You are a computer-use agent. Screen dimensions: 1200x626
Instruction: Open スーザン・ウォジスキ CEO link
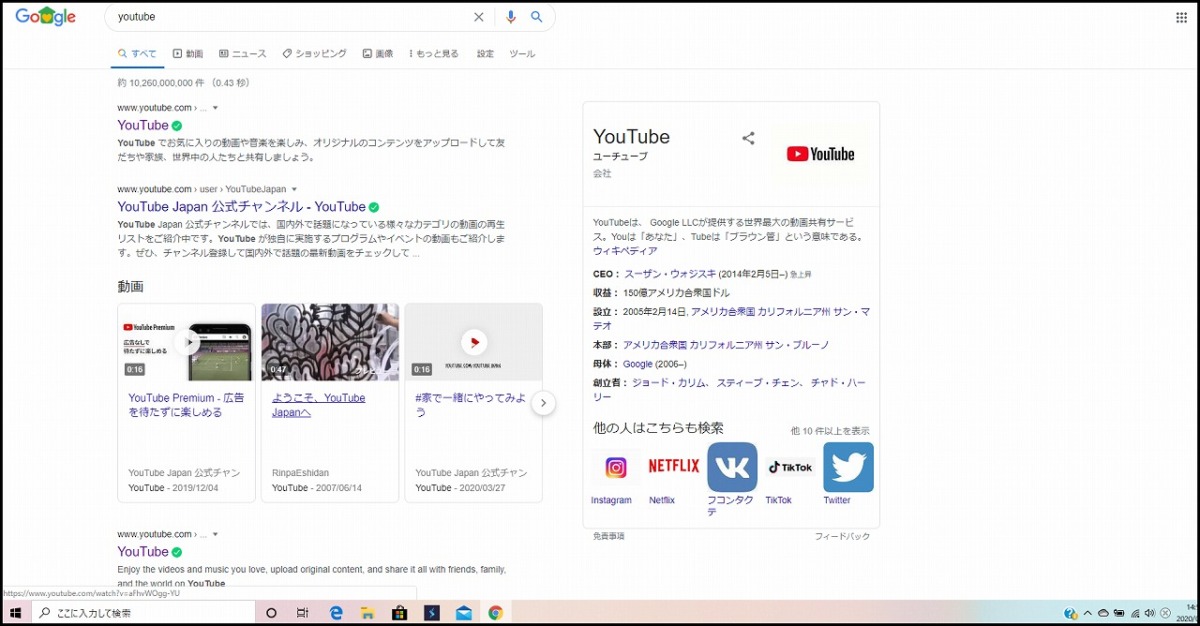pyautogui.click(x=670, y=274)
